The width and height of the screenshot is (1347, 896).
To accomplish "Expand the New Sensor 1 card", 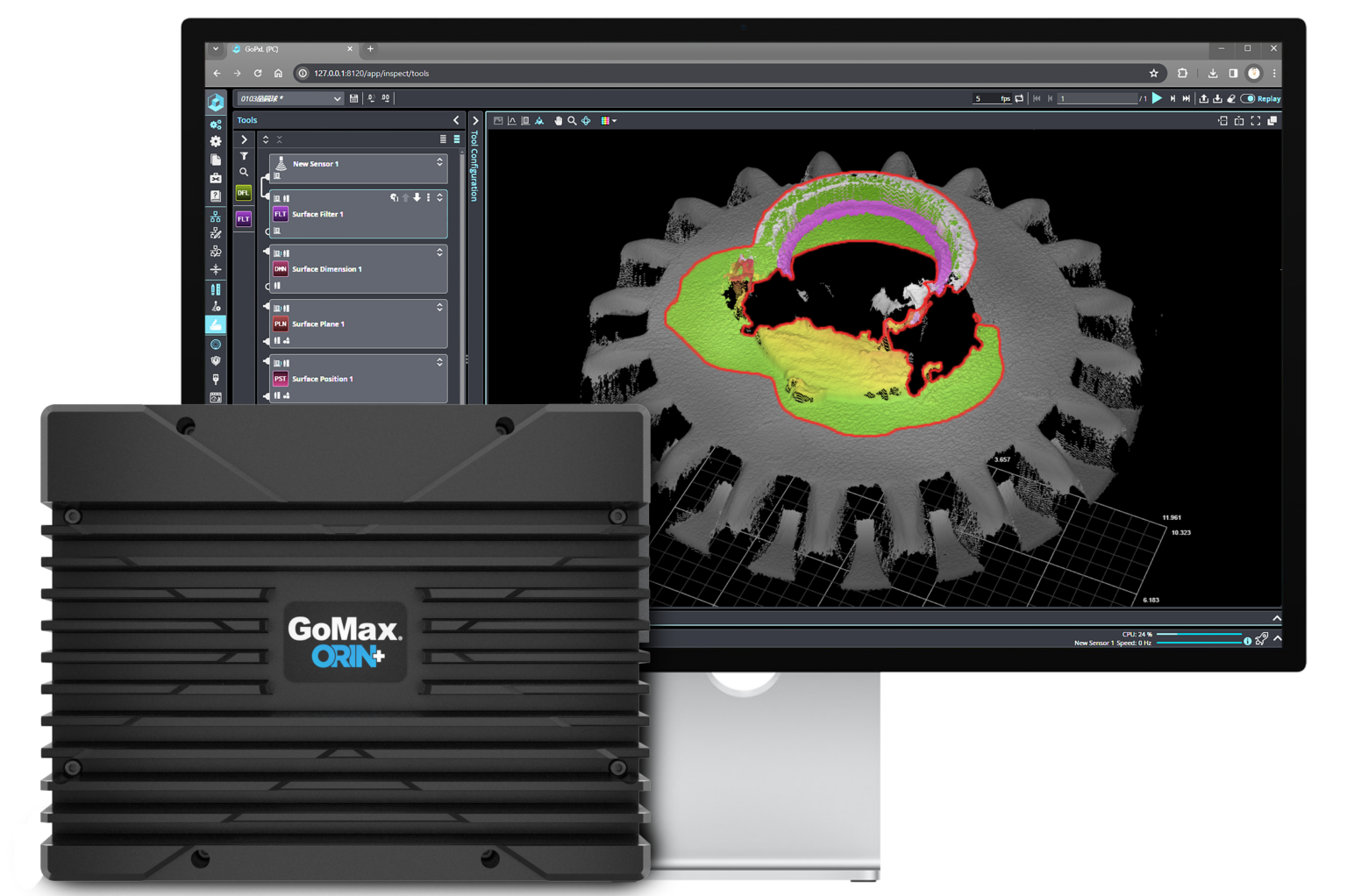I will point(439,163).
